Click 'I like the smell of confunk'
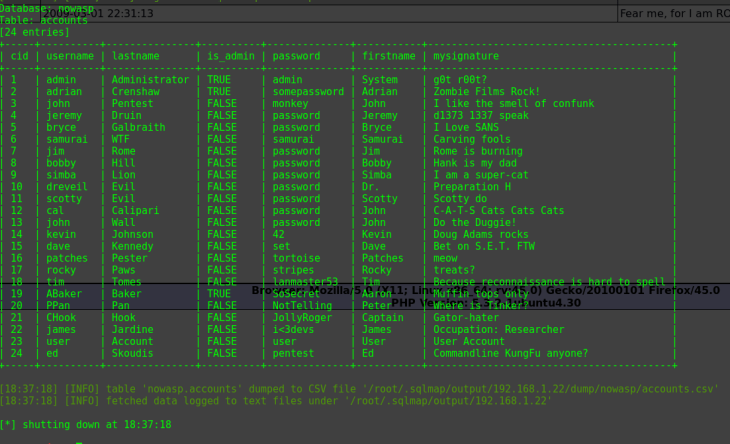Viewport: 730px width, 444px height. pos(514,103)
